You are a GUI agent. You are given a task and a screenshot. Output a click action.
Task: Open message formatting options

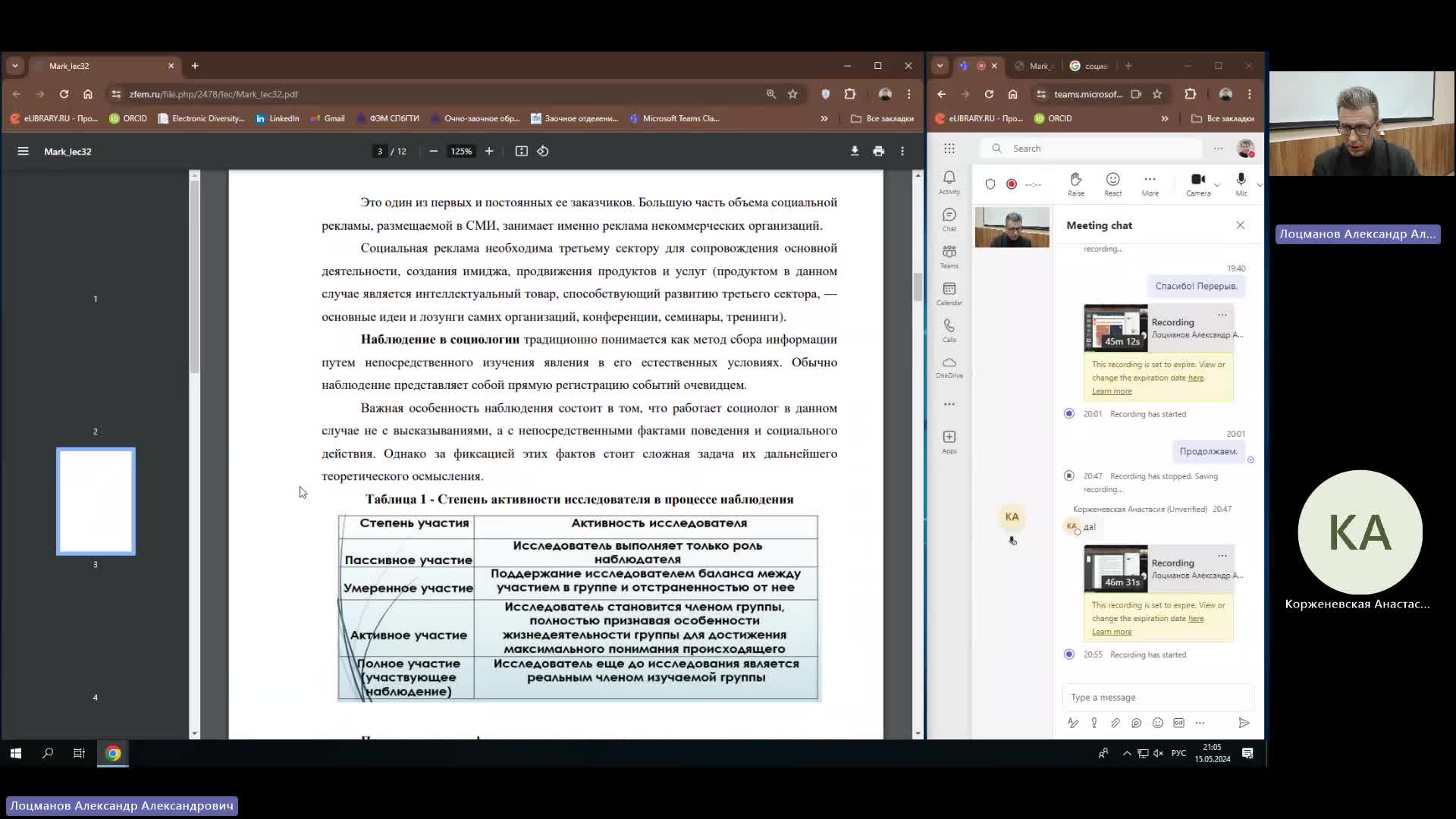1073,723
